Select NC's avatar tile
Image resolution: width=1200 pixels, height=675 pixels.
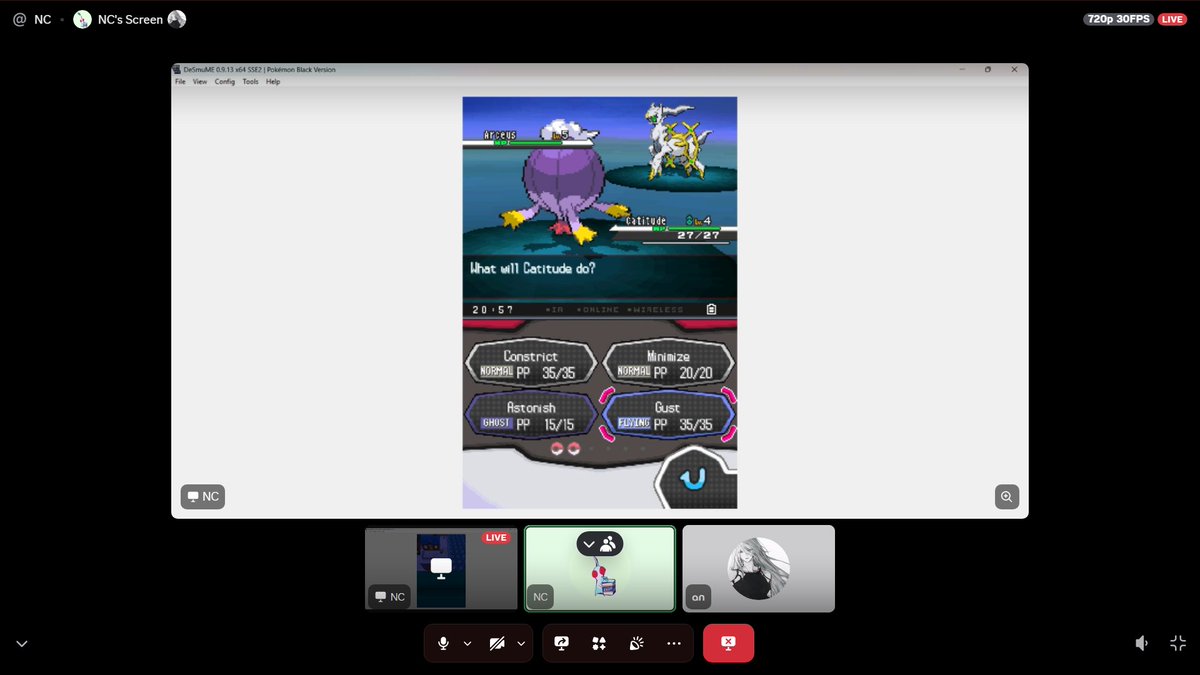(600, 569)
